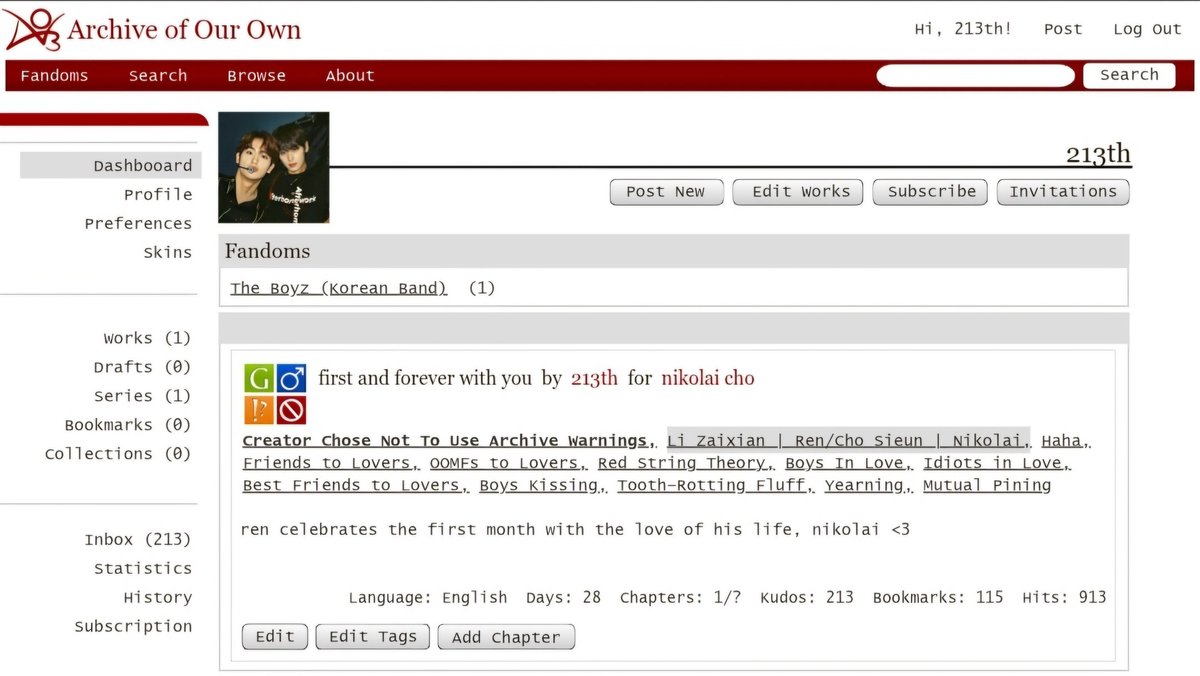Click the Subscribe button

coord(931,192)
